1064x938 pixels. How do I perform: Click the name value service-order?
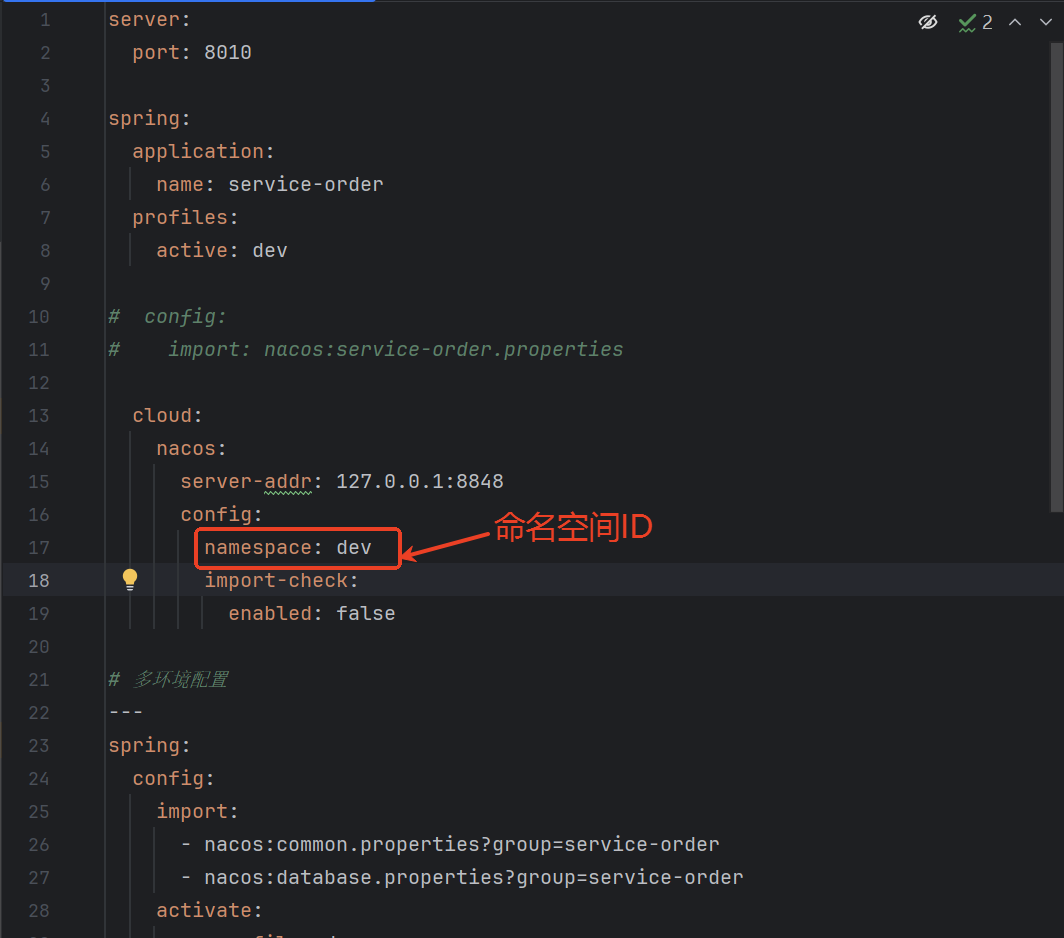click(x=306, y=185)
